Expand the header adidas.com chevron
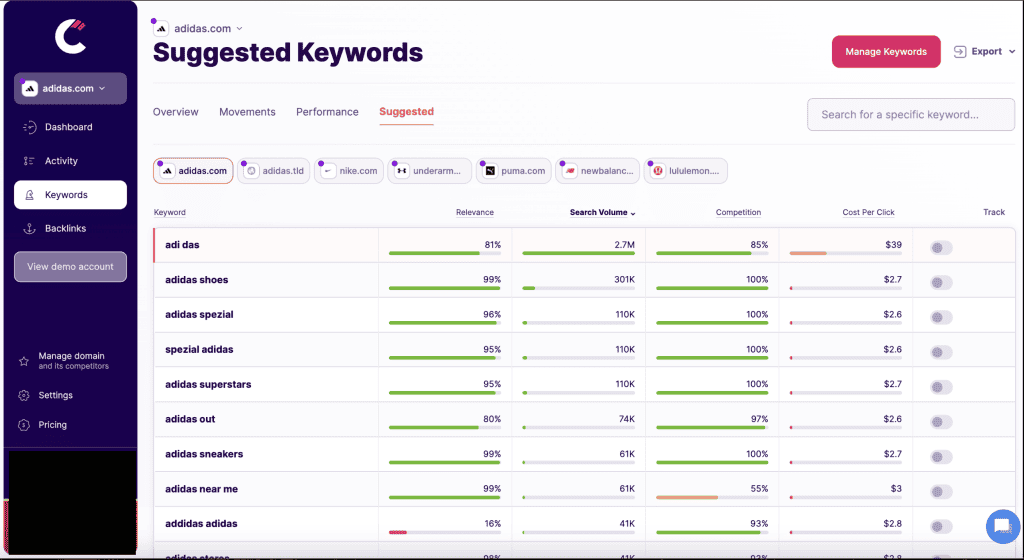 pyautogui.click(x=239, y=29)
